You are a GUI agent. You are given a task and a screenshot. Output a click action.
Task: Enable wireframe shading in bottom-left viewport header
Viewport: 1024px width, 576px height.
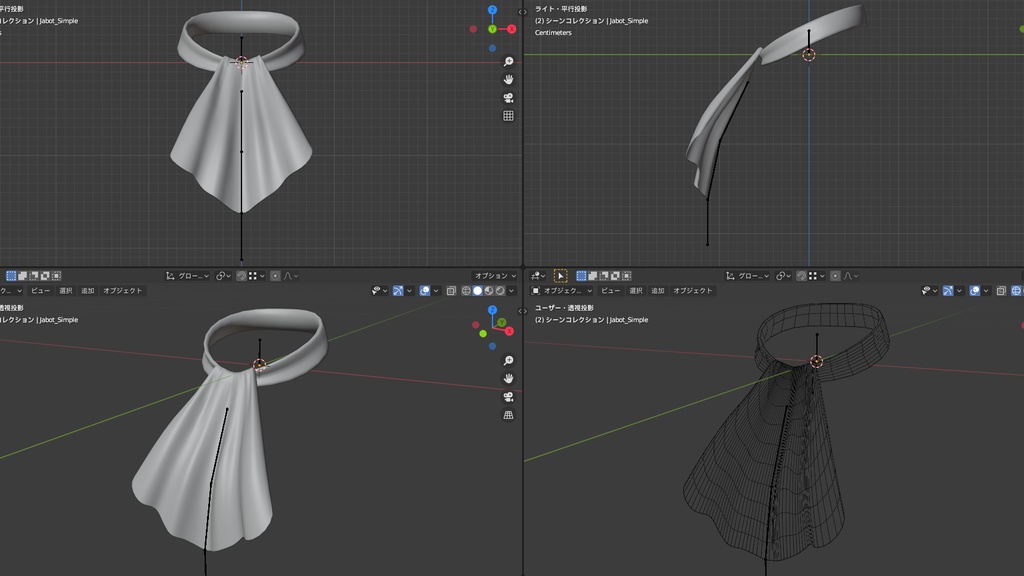click(x=466, y=291)
